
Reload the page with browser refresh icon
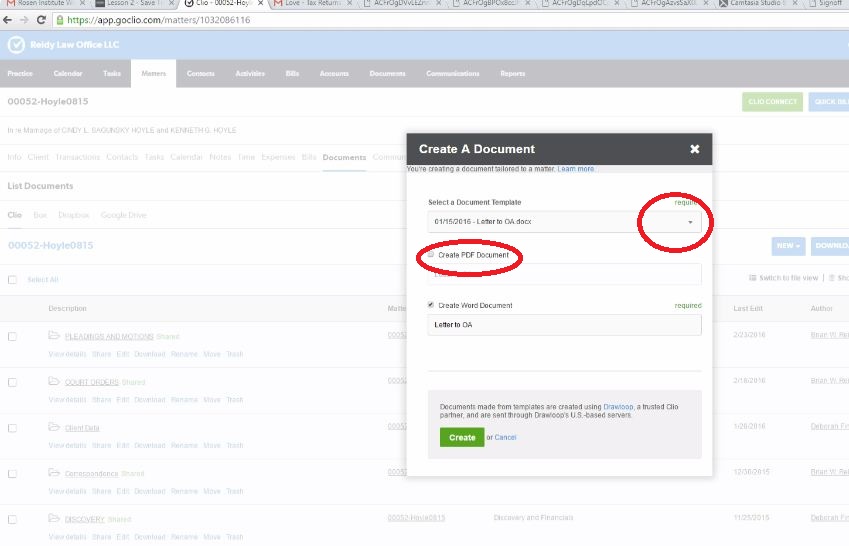click(x=41, y=20)
